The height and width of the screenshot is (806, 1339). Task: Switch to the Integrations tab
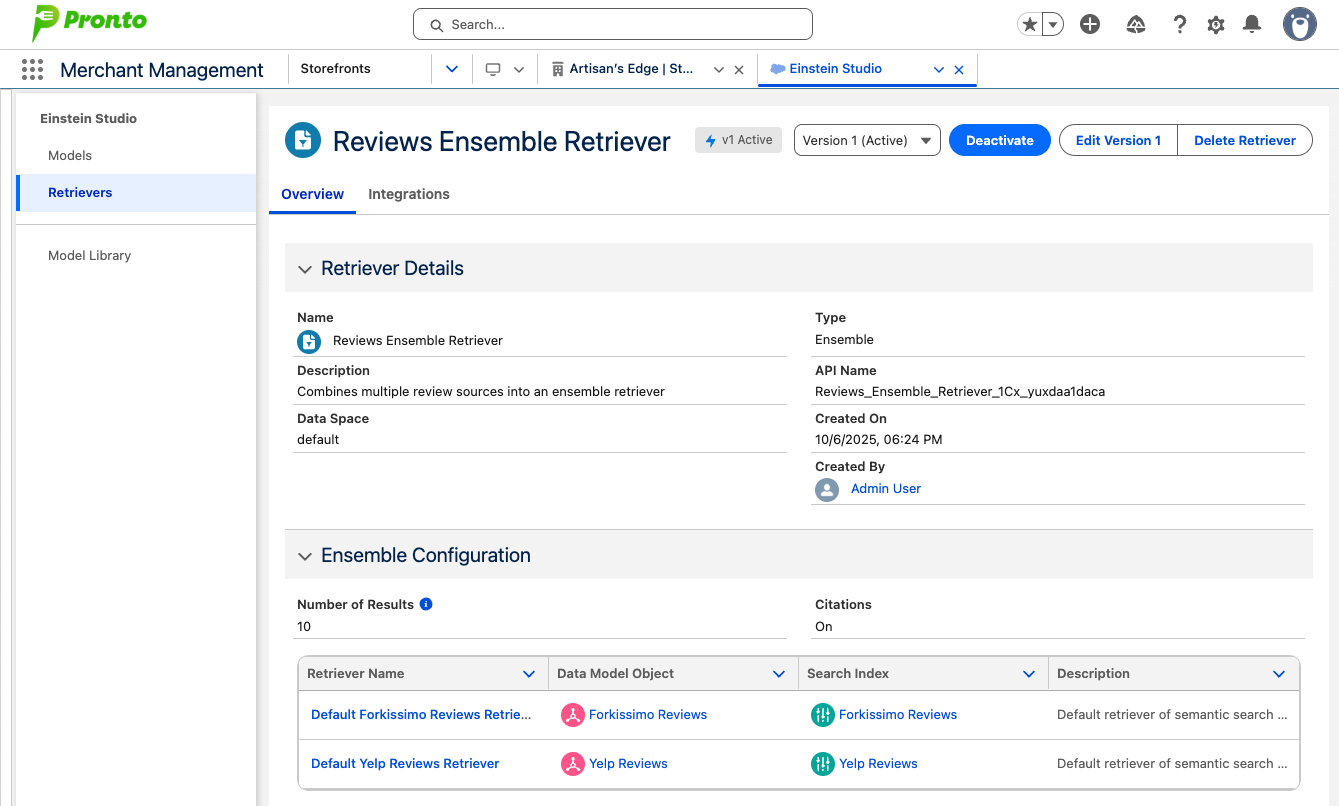tap(408, 194)
